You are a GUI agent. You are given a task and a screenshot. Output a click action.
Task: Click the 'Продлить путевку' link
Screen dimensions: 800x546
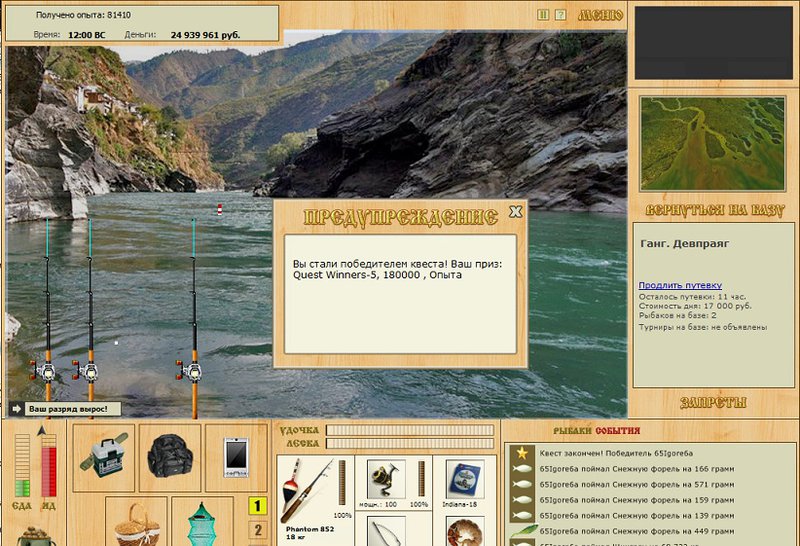[x=680, y=285]
